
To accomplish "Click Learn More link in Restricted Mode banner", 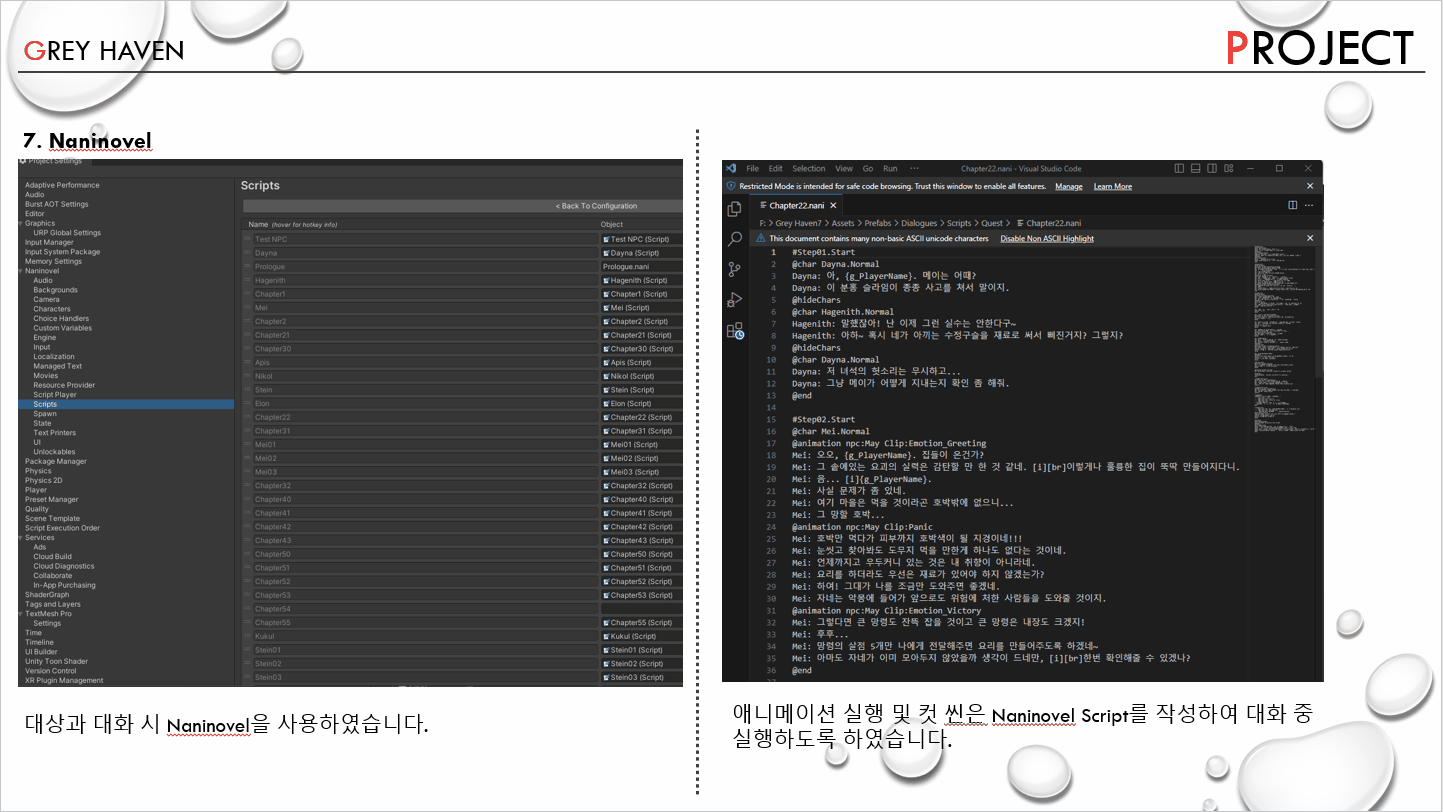I will (1113, 186).
